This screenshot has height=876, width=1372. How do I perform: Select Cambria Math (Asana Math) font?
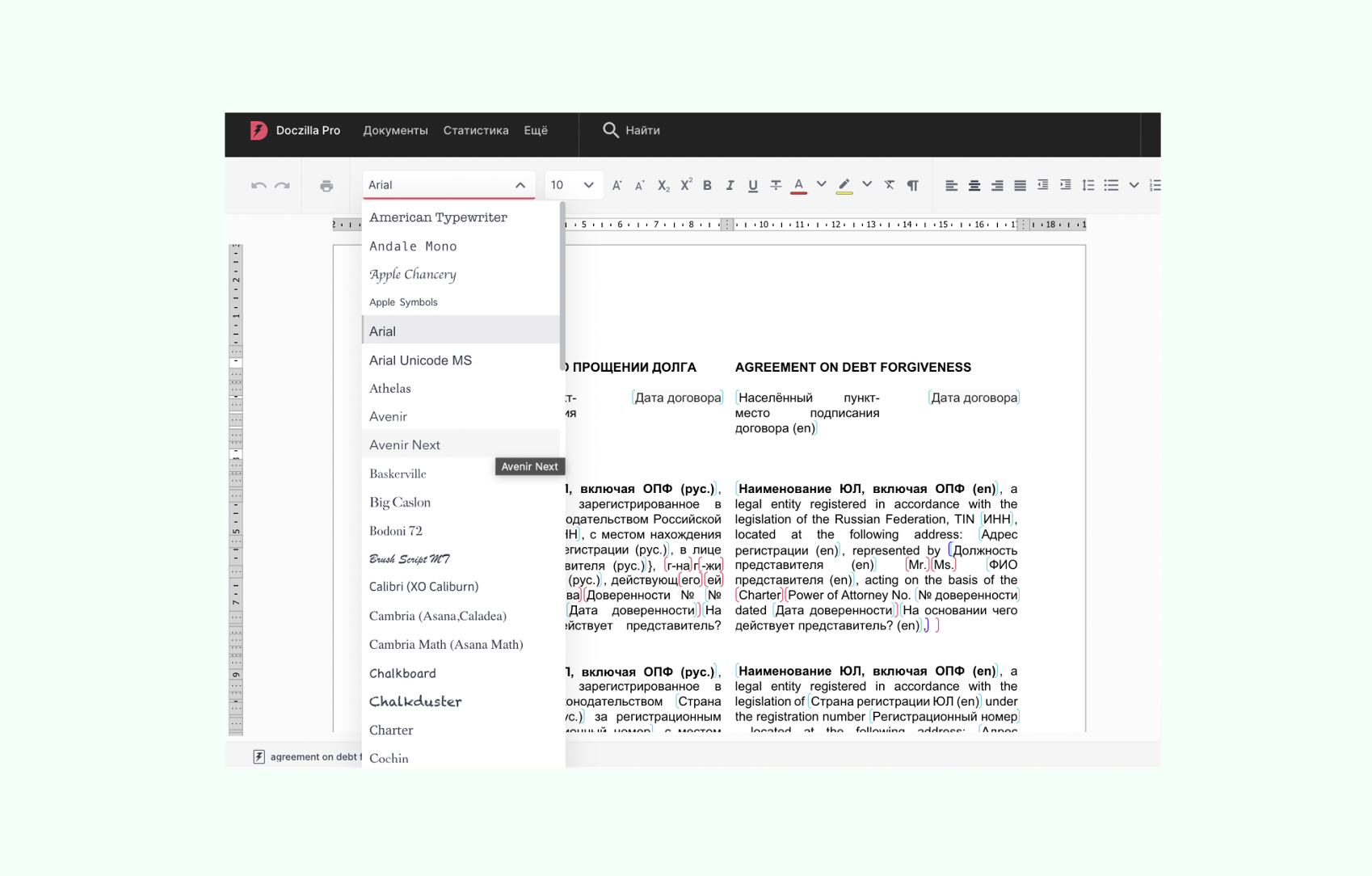pos(461,644)
